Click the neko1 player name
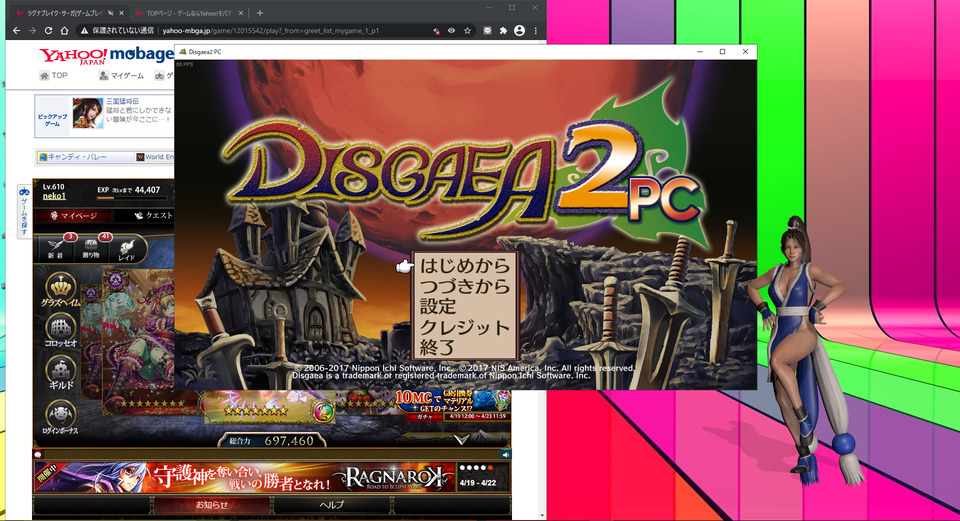The height and width of the screenshot is (521, 960). click(54, 196)
